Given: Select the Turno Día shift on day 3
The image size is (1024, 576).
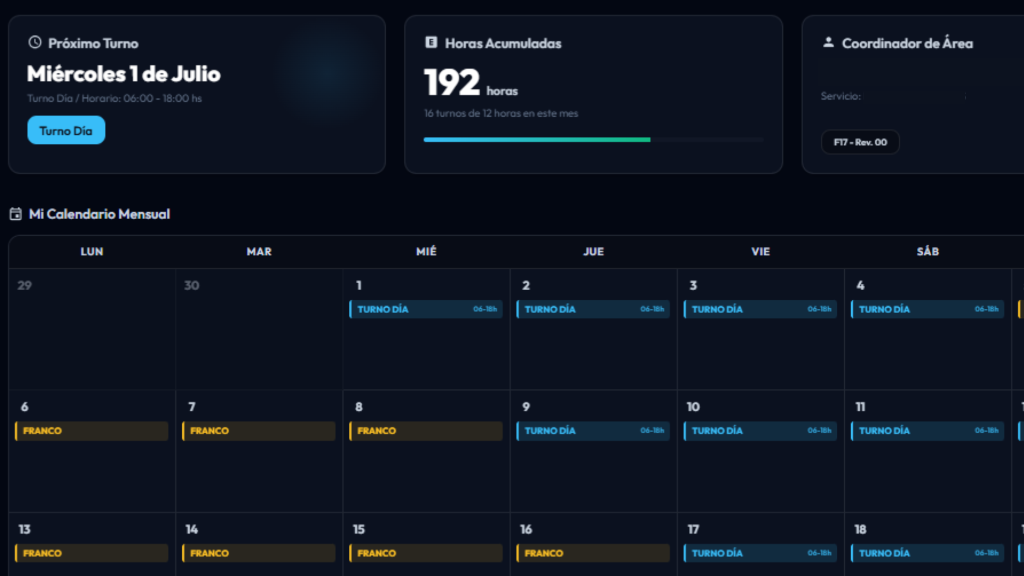Looking at the screenshot, I should tap(760, 309).
